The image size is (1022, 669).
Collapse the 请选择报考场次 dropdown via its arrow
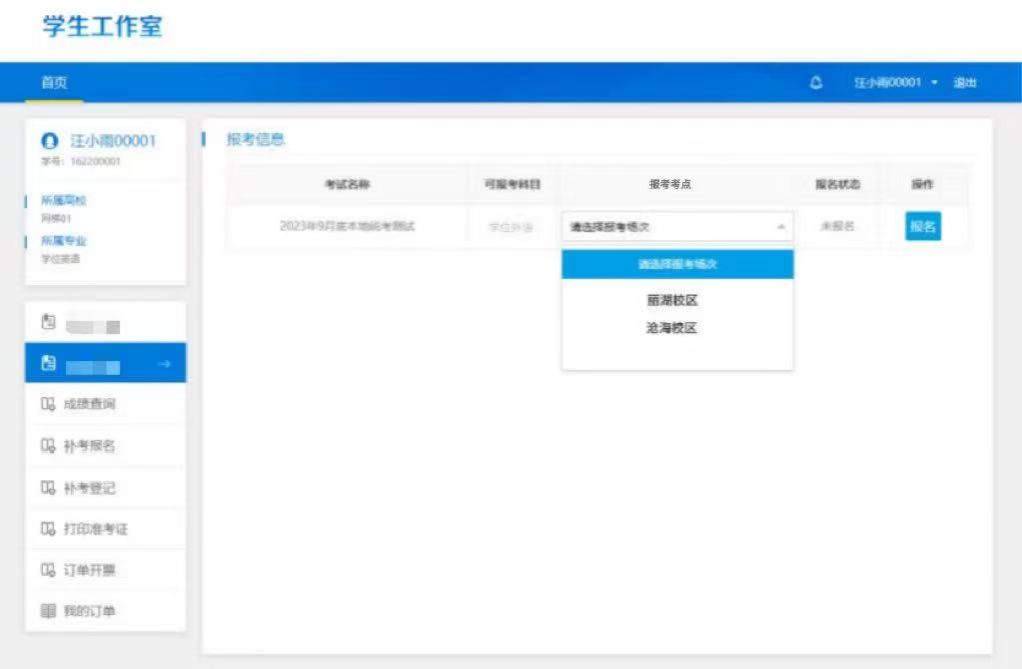click(780, 227)
